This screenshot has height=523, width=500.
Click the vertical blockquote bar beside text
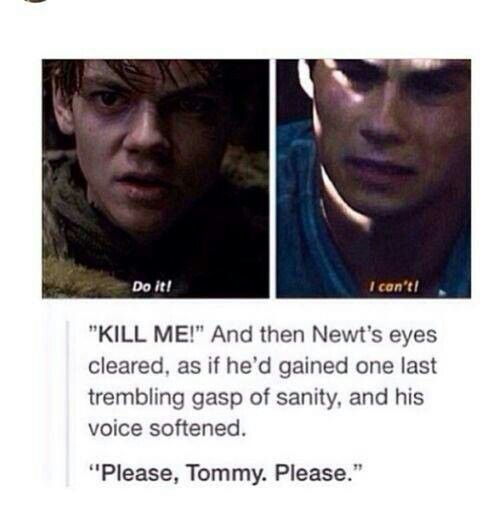pos(68,404)
